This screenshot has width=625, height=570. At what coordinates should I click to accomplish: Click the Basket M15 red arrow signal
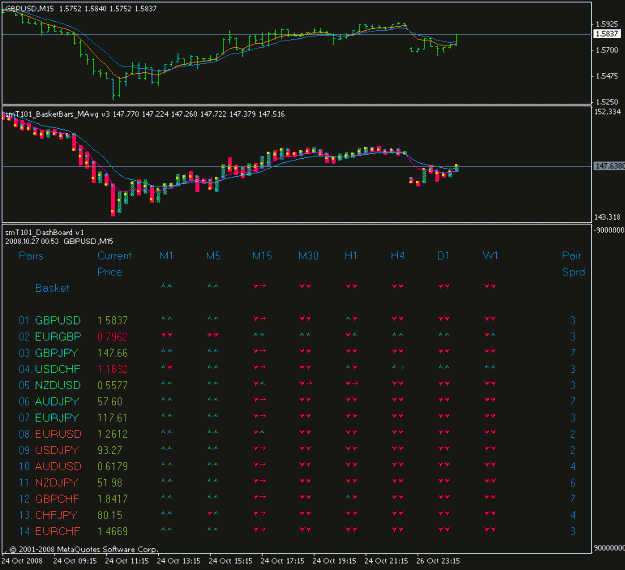click(259, 286)
